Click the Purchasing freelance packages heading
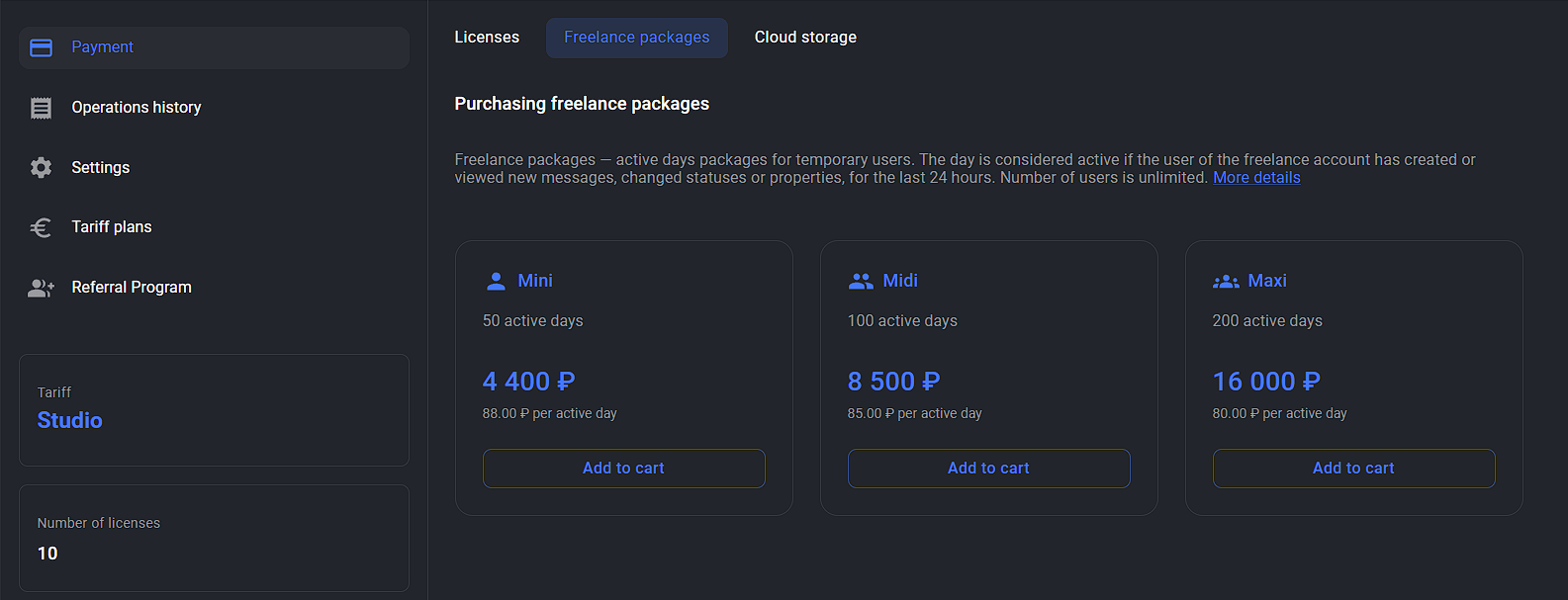The height and width of the screenshot is (600, 1568). coord(582,104)
